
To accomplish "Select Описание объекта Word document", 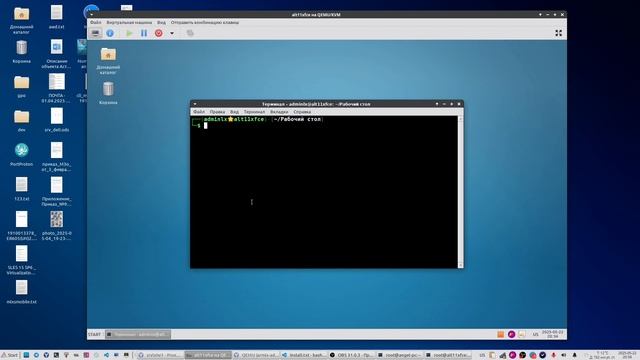I will pyautogui.click(x=57, y=54).
